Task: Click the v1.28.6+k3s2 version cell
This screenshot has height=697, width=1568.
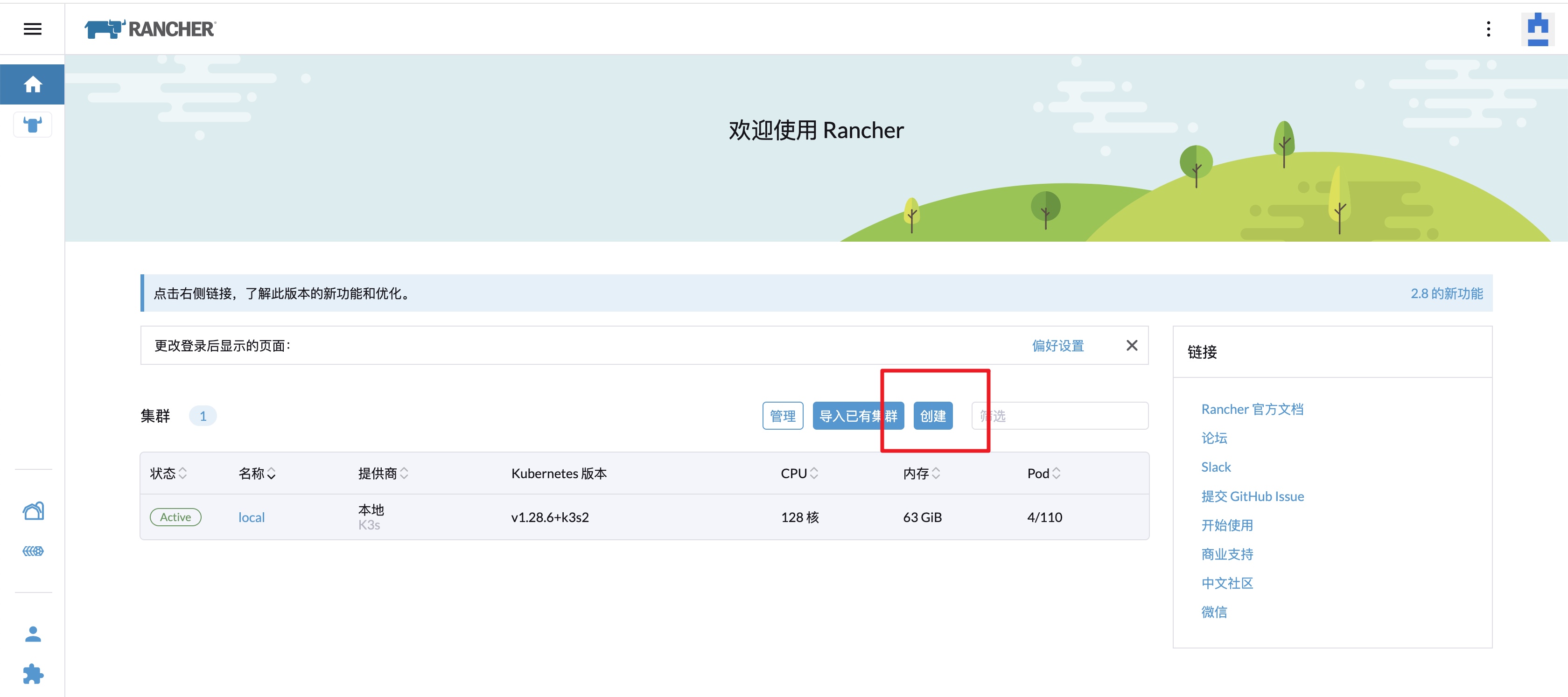Action: (550, 517)
